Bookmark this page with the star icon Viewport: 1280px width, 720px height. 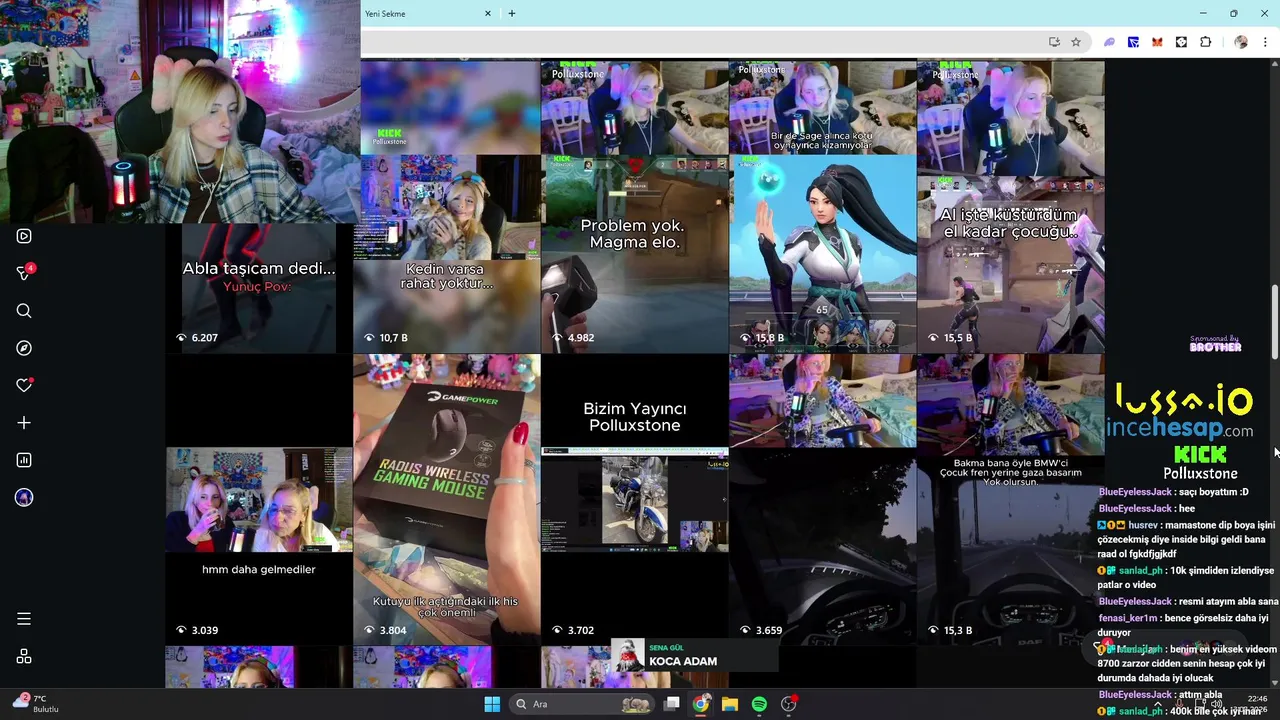[1076, 42]
